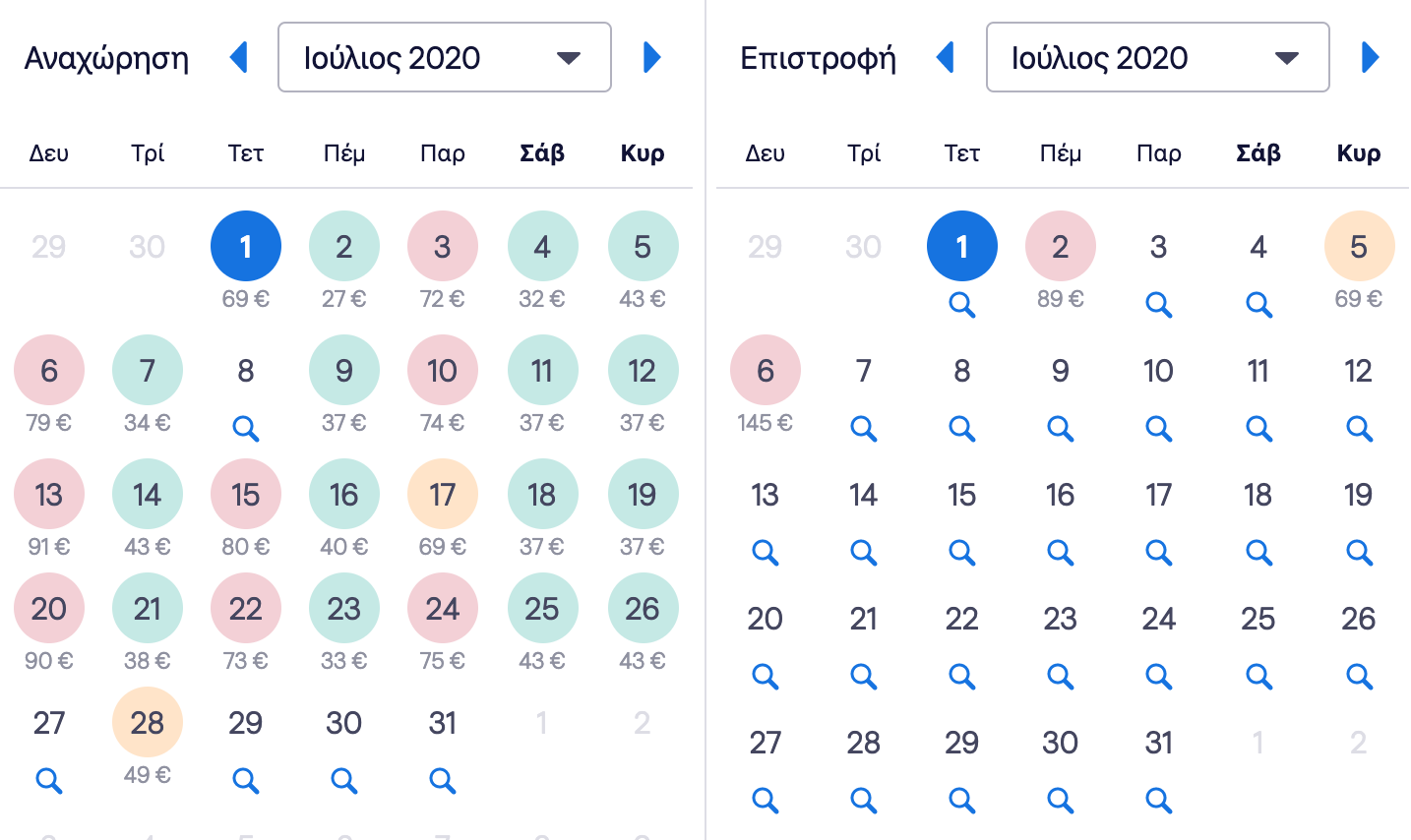Image resolution: width=1411 pixels, height=840 pixels.
Task: Click search icon under departure July 31
Action: pos(443,781)
